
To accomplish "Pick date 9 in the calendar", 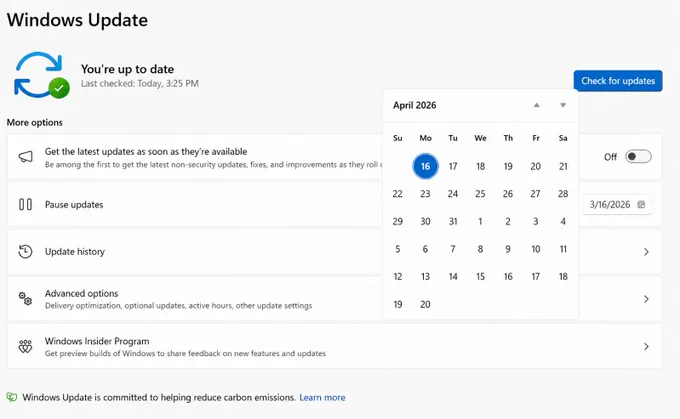I will pos(508,249).
